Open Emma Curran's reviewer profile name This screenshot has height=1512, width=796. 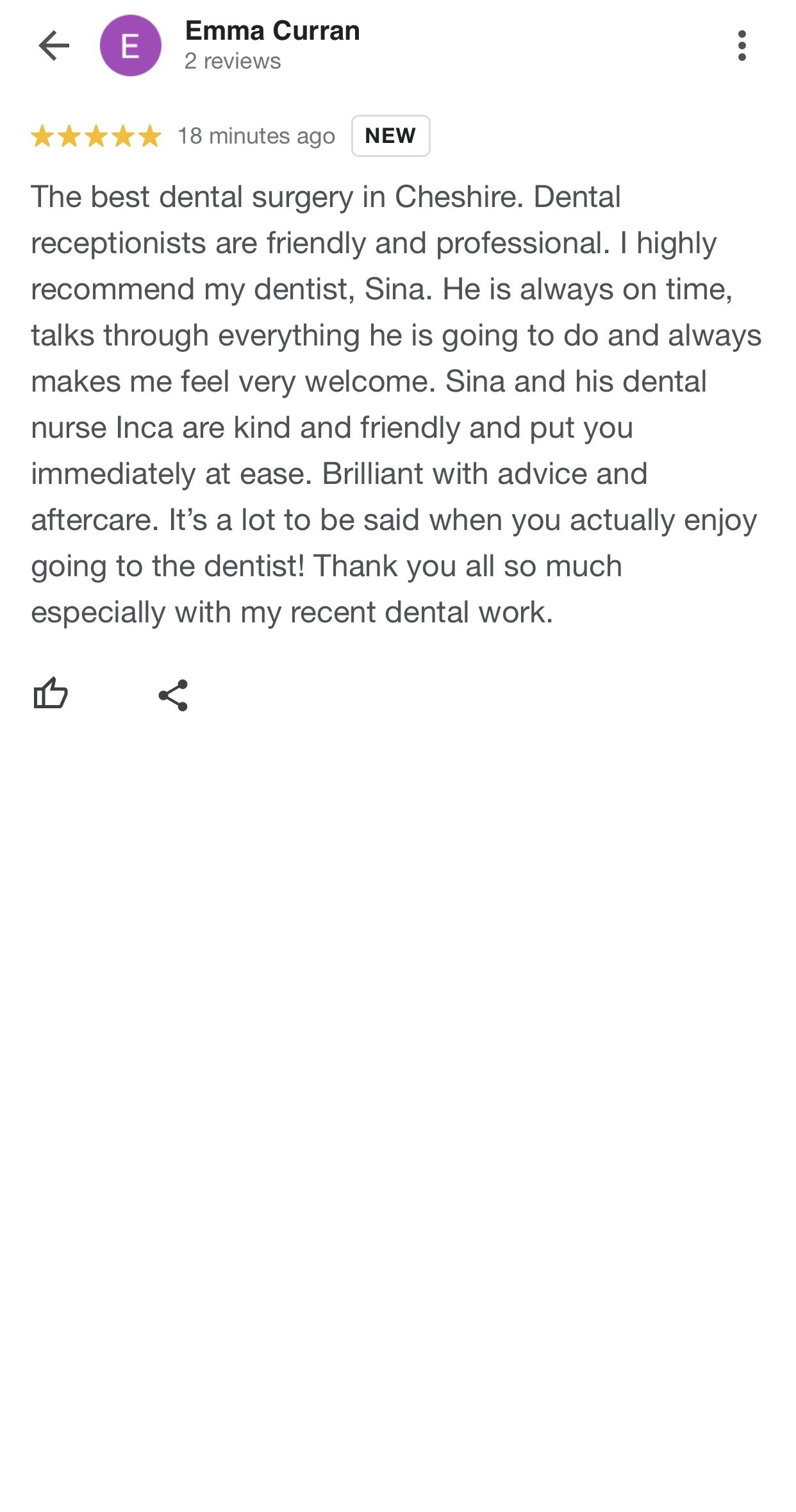click(x=272, y=31)
